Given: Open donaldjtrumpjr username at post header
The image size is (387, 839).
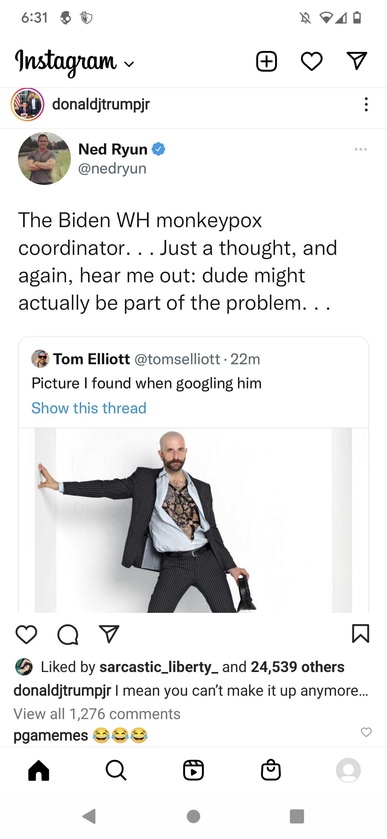Looking at the screenshot, I should point(101,104).
